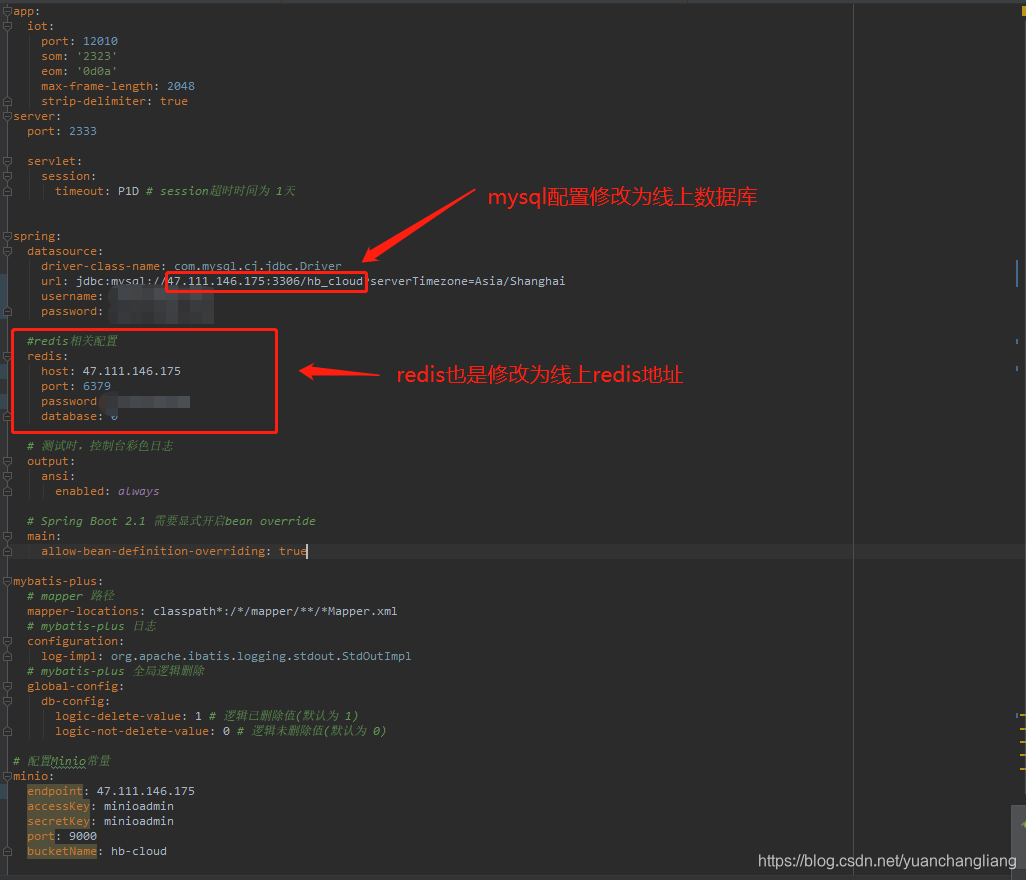Click redis port value 6379
The height and width of the screenshot is (880, 1026).
[97, 386]
